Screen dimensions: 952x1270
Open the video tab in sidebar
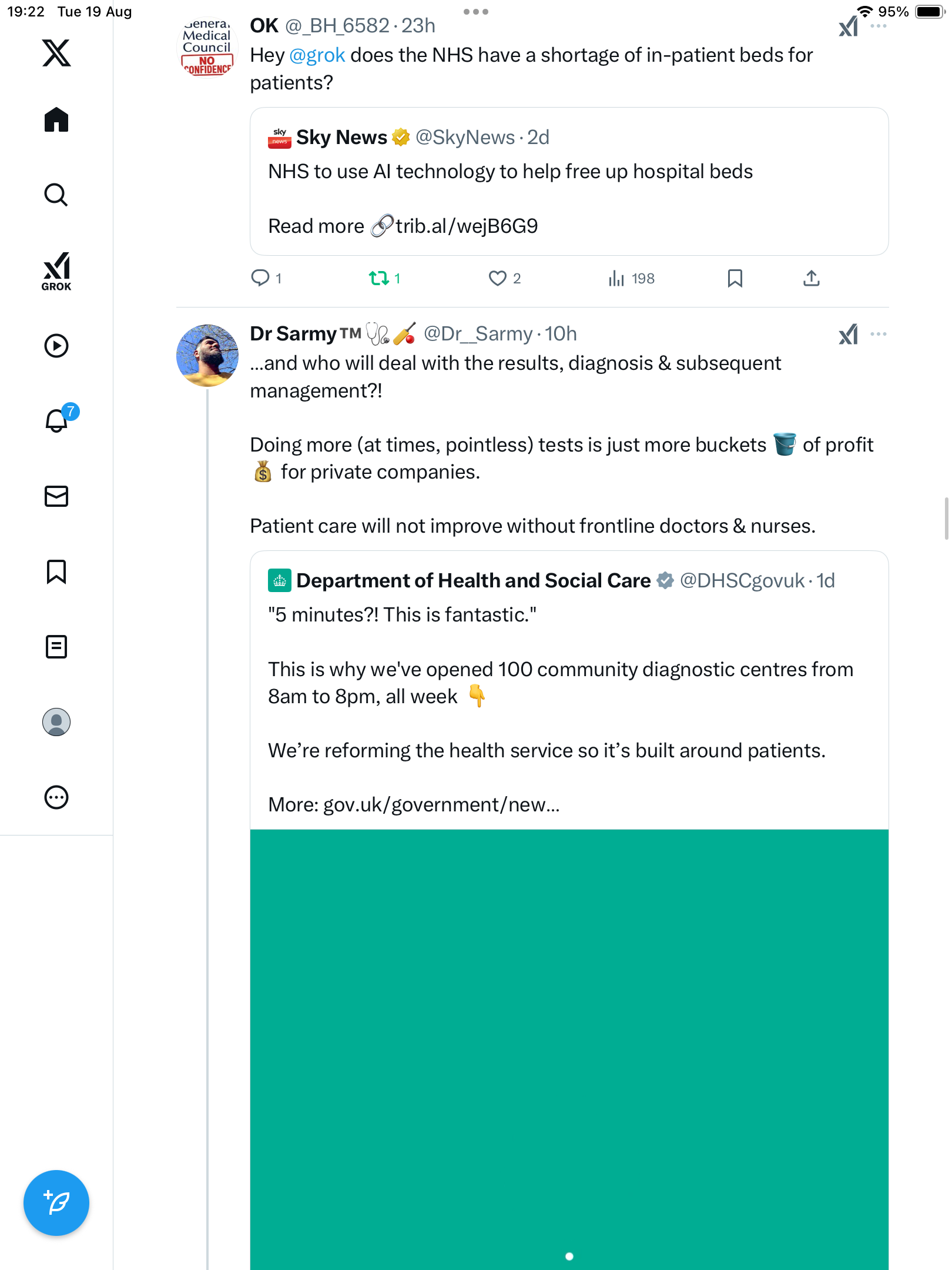coord(56,346)
